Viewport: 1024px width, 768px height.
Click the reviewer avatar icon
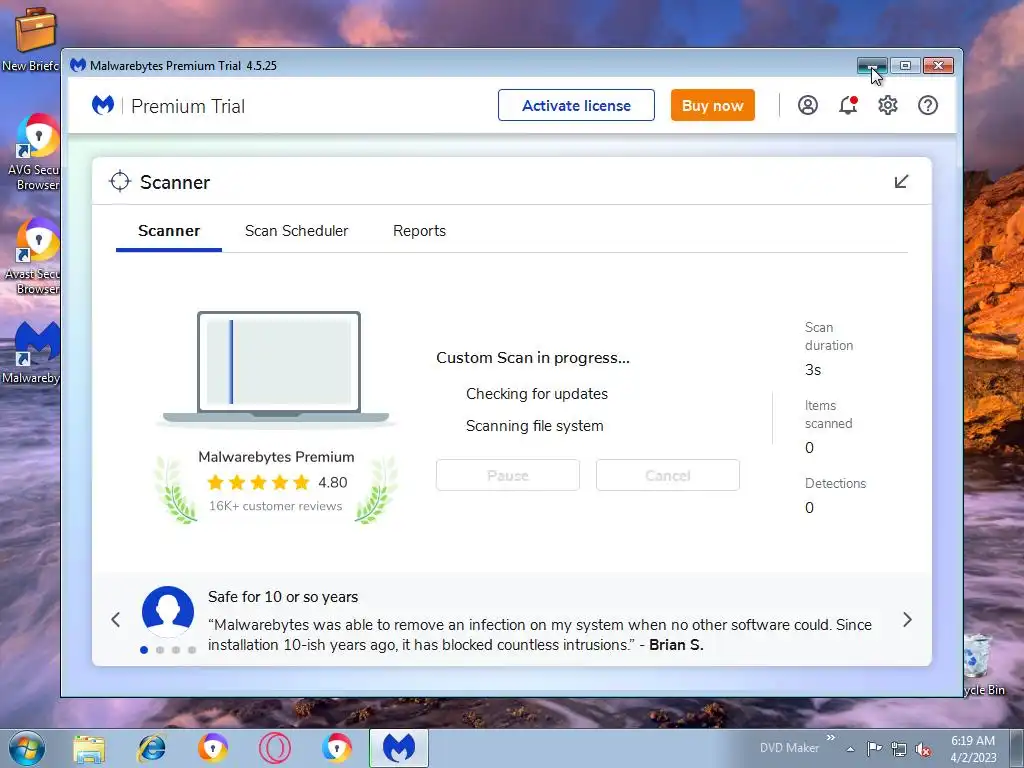click(168, 612)
